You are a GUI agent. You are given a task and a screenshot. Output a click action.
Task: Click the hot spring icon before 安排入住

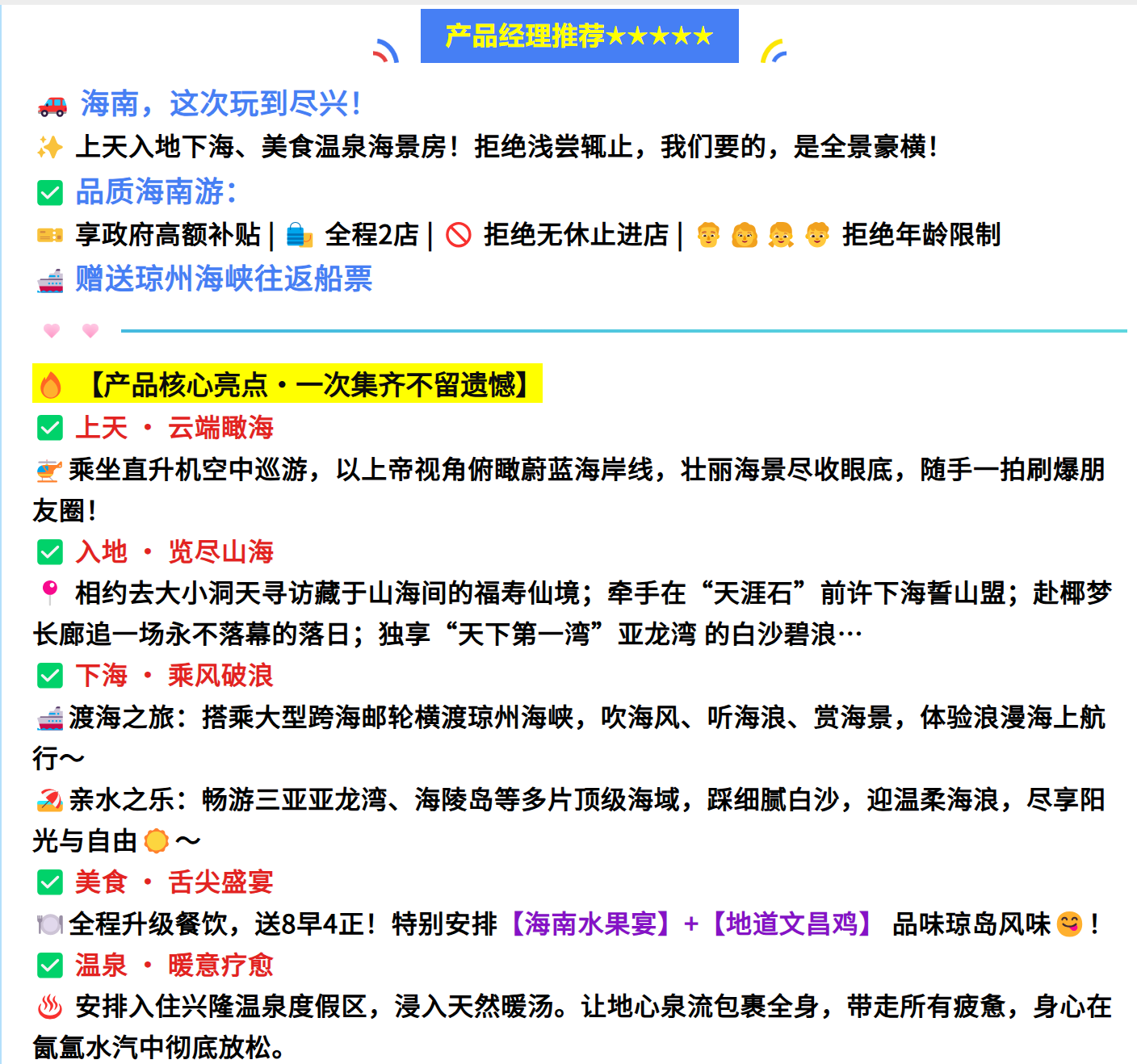coord(50,1007)
